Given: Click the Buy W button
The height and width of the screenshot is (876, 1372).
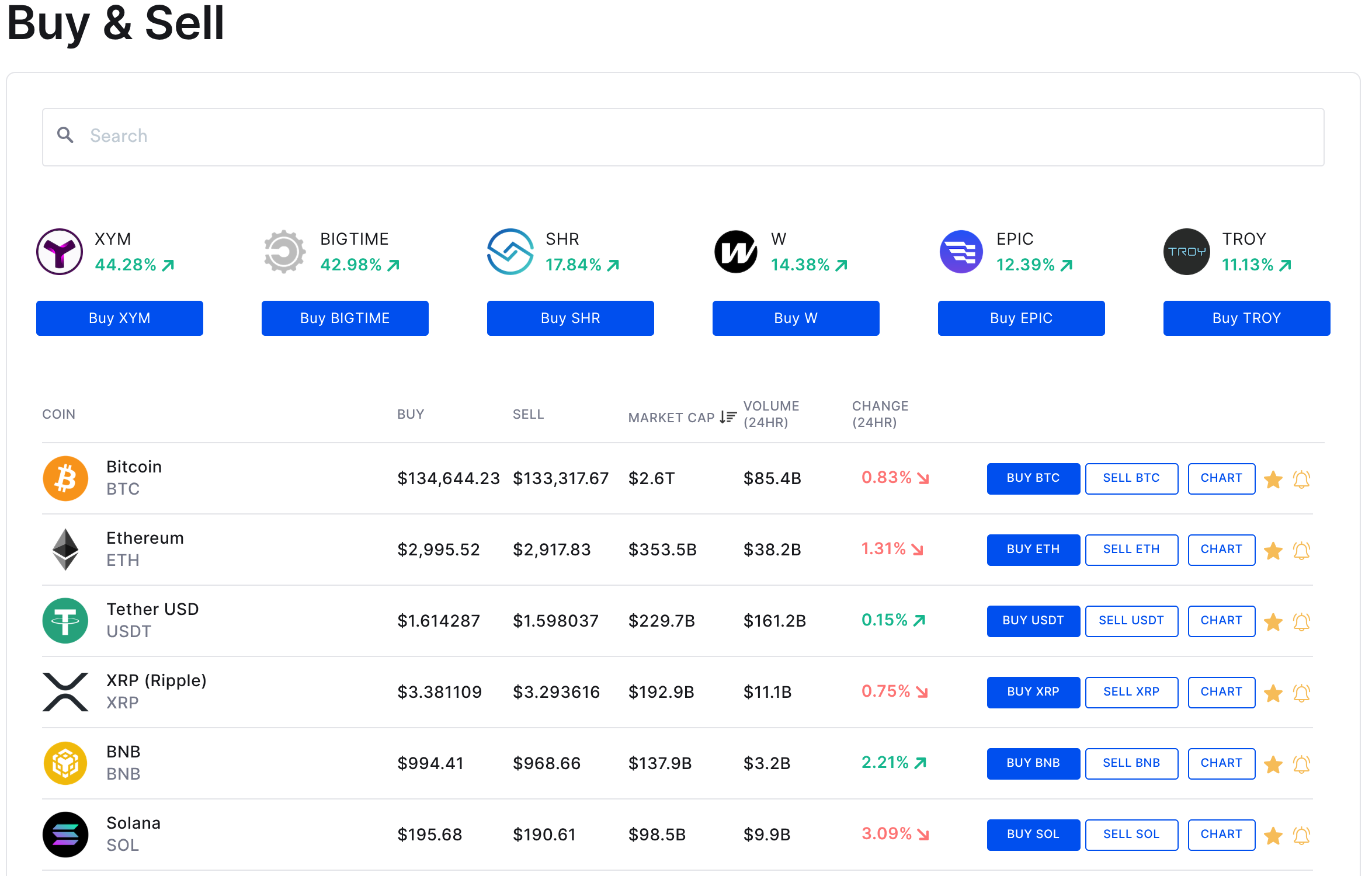Looking at the screenshot, I should coord(796,318).
